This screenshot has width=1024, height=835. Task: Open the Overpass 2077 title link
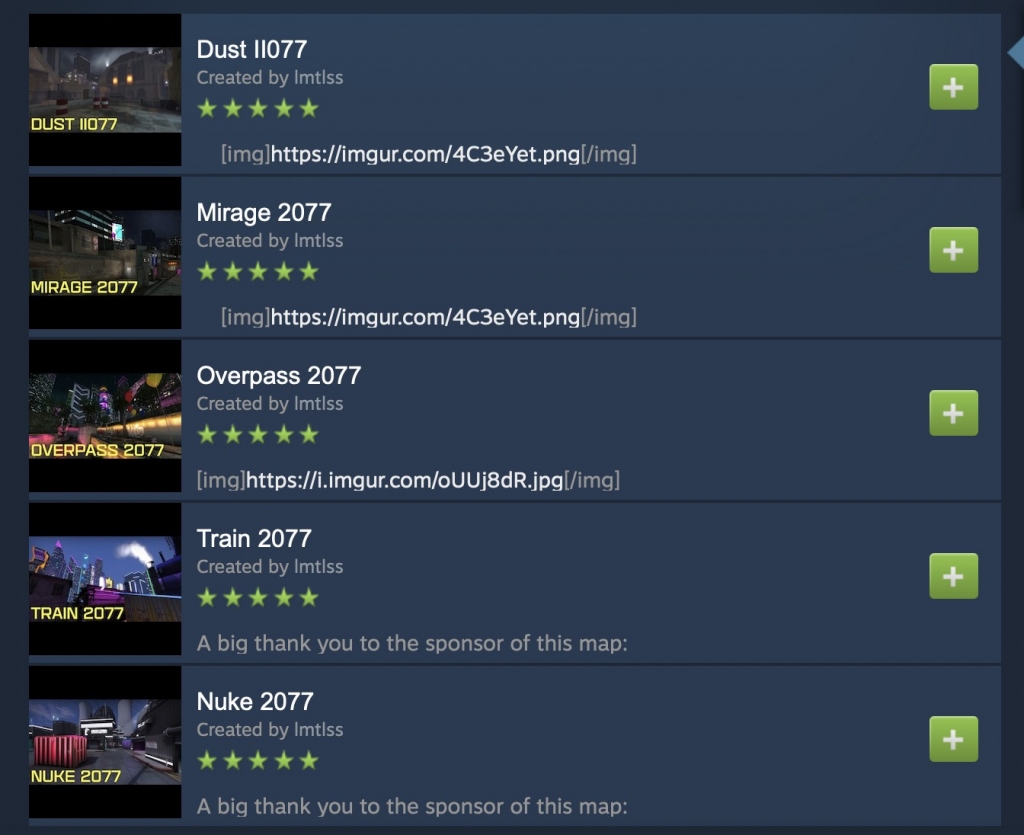point(279,375)
